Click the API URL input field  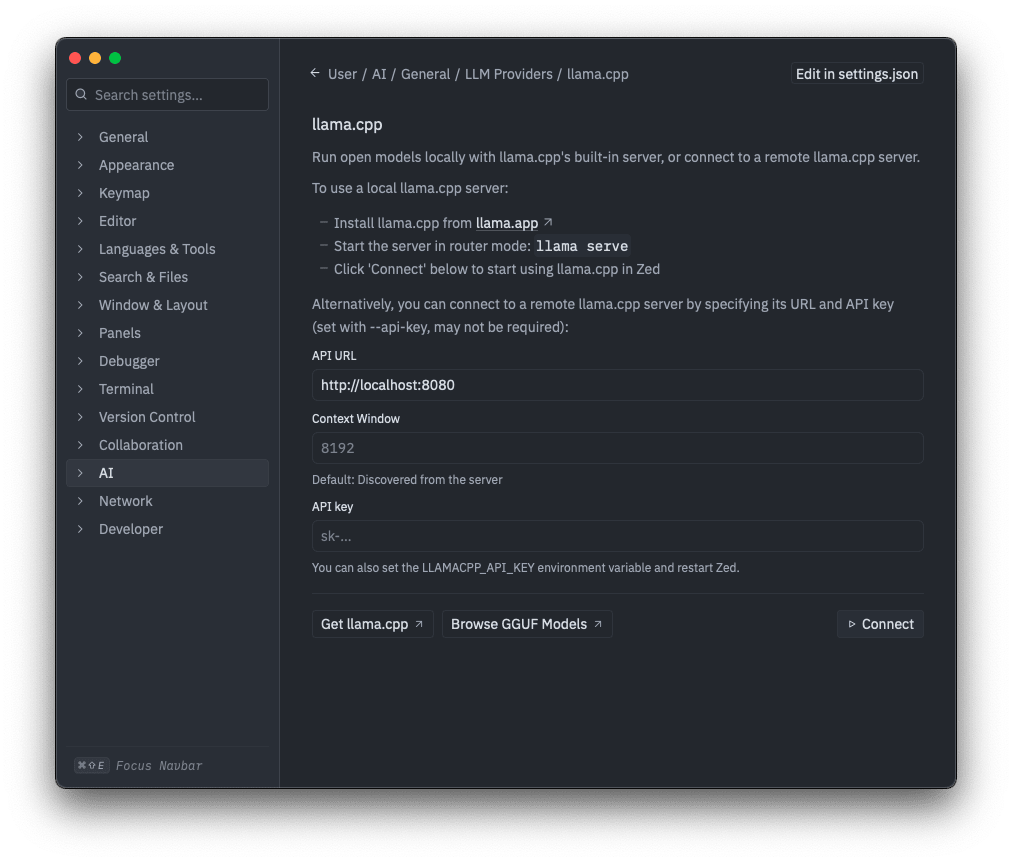[618, 385]
